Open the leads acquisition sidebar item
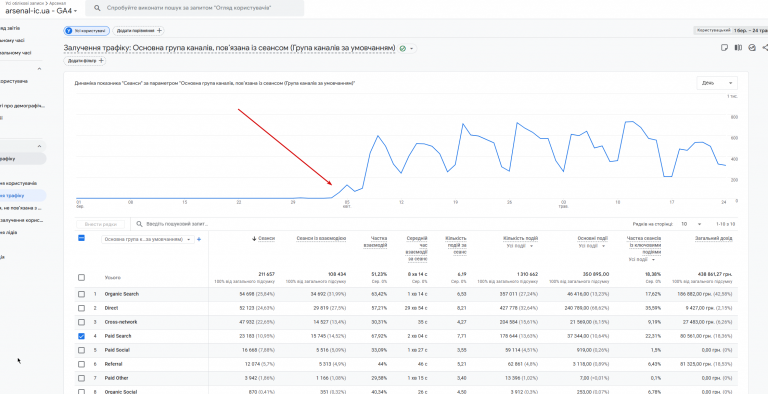The image size is (768, 394). pyautogui.click(x=9, y=232)
